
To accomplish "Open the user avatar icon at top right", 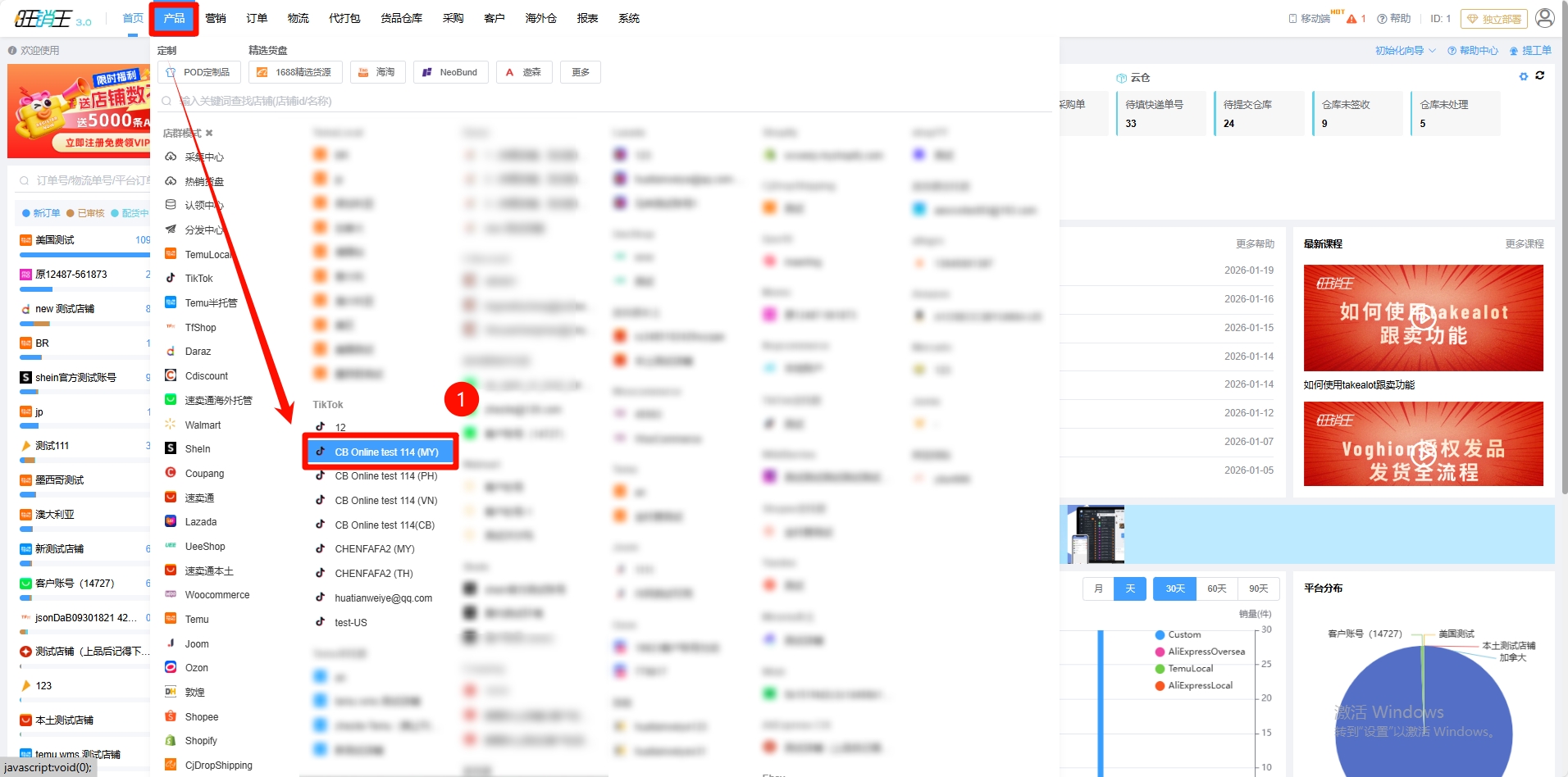I will point(1544,18).
